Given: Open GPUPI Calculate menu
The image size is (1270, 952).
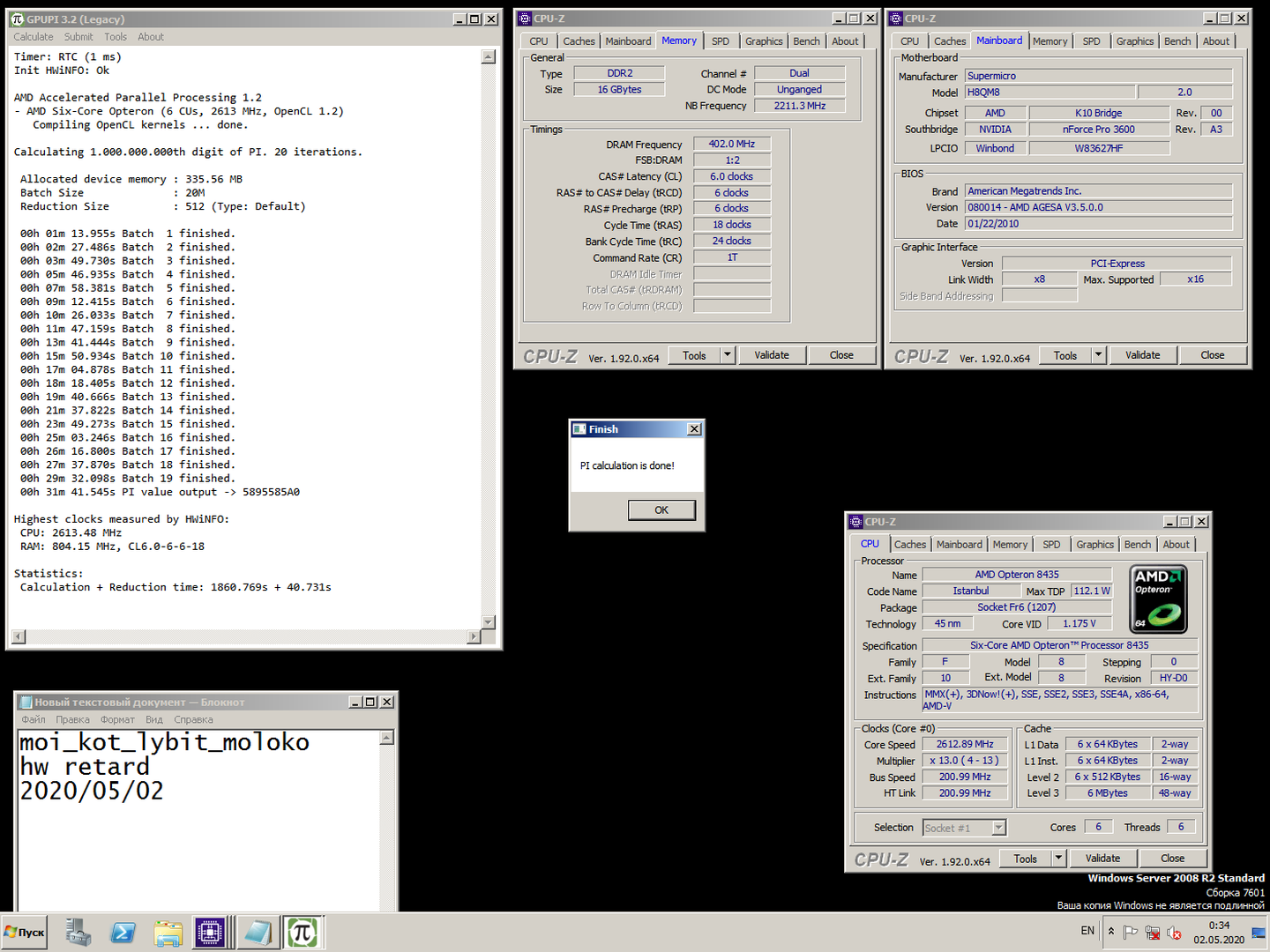Looking at the screenshot, I should (34, 37).
